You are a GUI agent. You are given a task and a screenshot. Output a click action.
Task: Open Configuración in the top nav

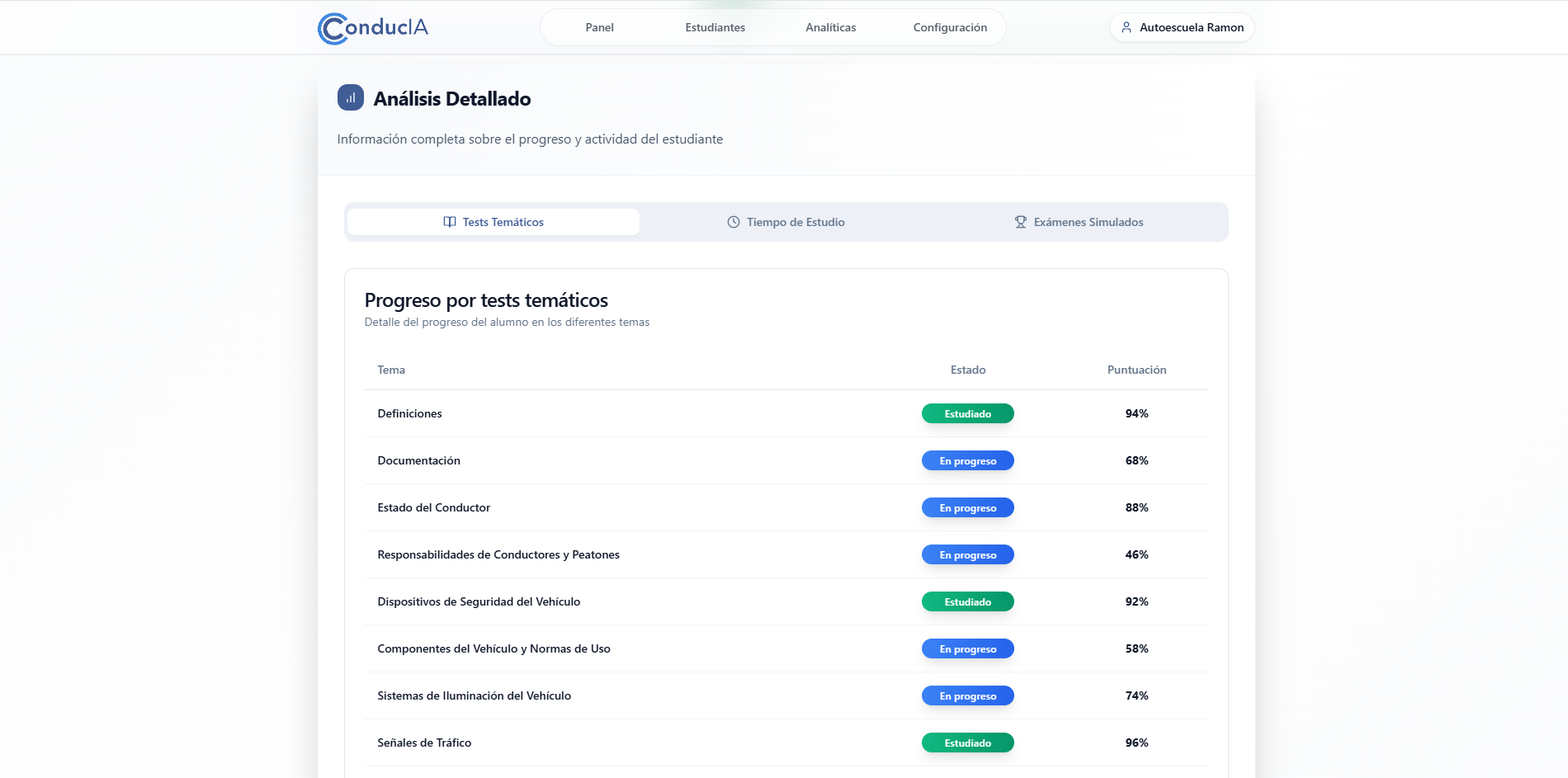[x=950, y=27]
